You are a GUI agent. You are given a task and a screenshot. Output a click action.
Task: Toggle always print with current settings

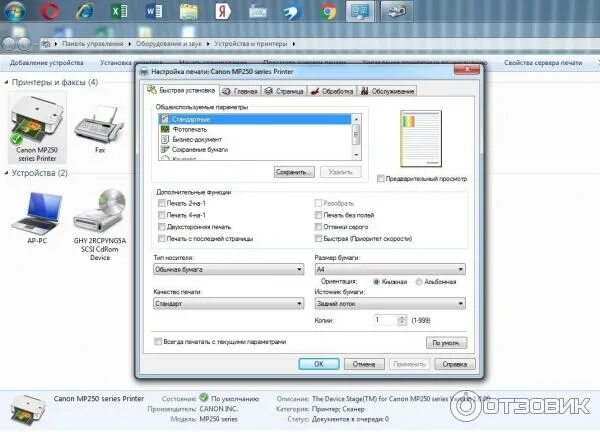[158, 341]
